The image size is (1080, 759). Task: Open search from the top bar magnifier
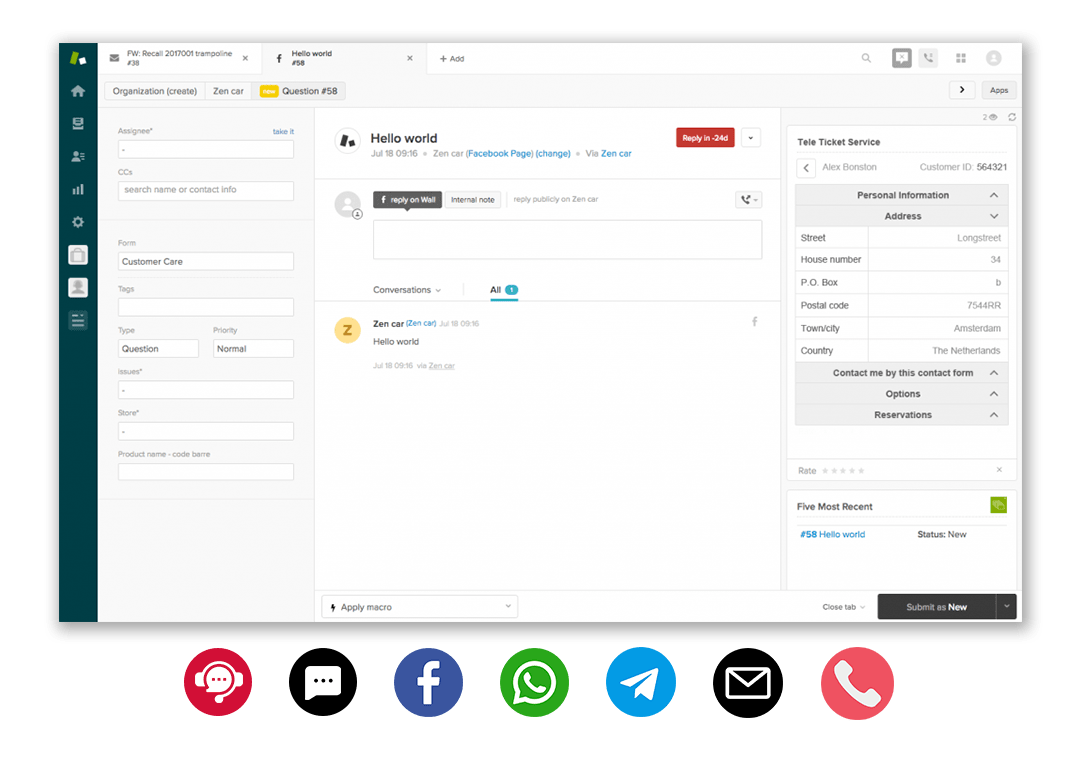(x=866, y=58)
